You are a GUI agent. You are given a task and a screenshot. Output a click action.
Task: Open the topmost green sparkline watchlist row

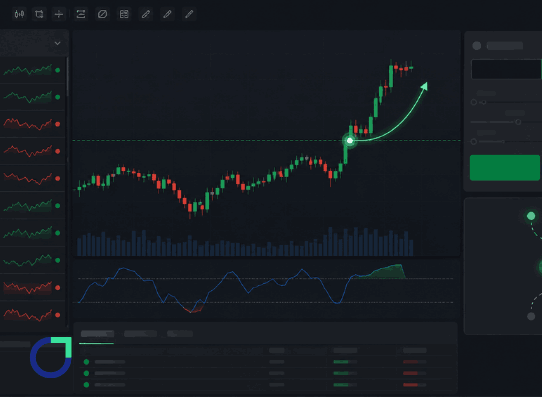coord(32,70)
